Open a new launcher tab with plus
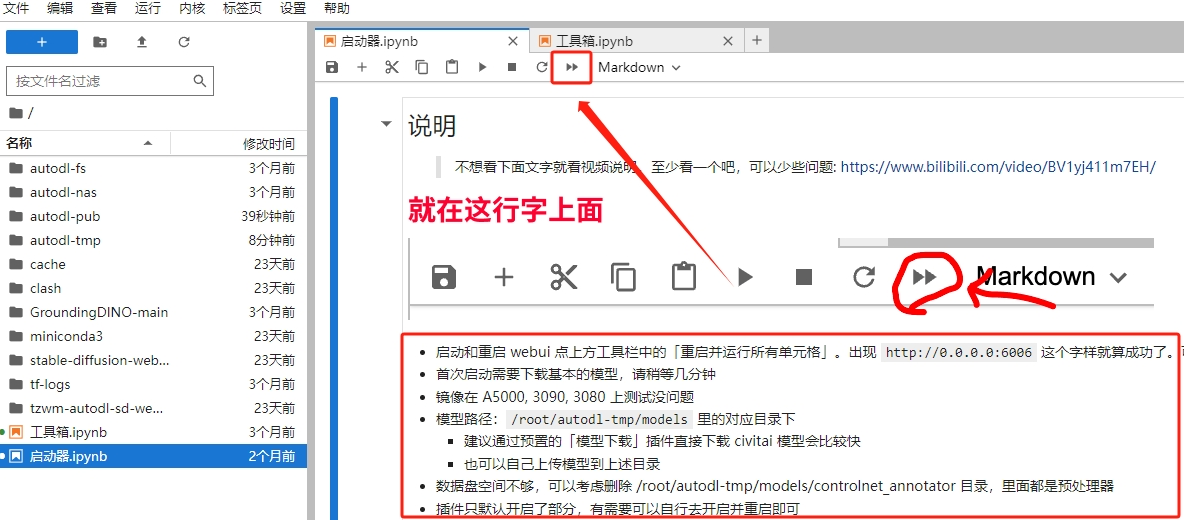This screenshot has width=1184, height=520. [x=757, y=42]
